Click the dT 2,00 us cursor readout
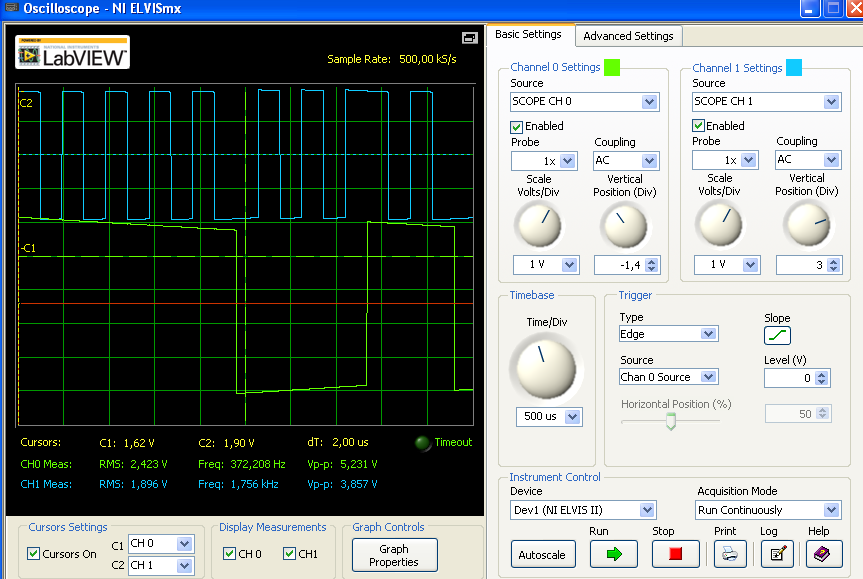863x579 pixels. (338, 443)
